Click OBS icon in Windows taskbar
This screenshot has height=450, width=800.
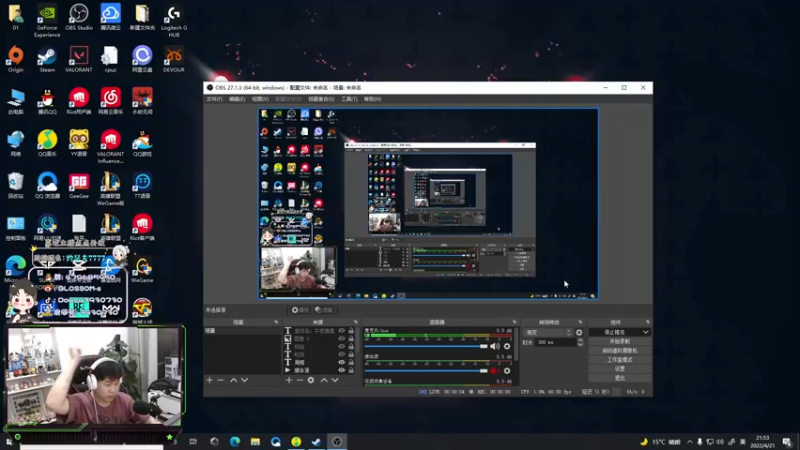(337, 441)
